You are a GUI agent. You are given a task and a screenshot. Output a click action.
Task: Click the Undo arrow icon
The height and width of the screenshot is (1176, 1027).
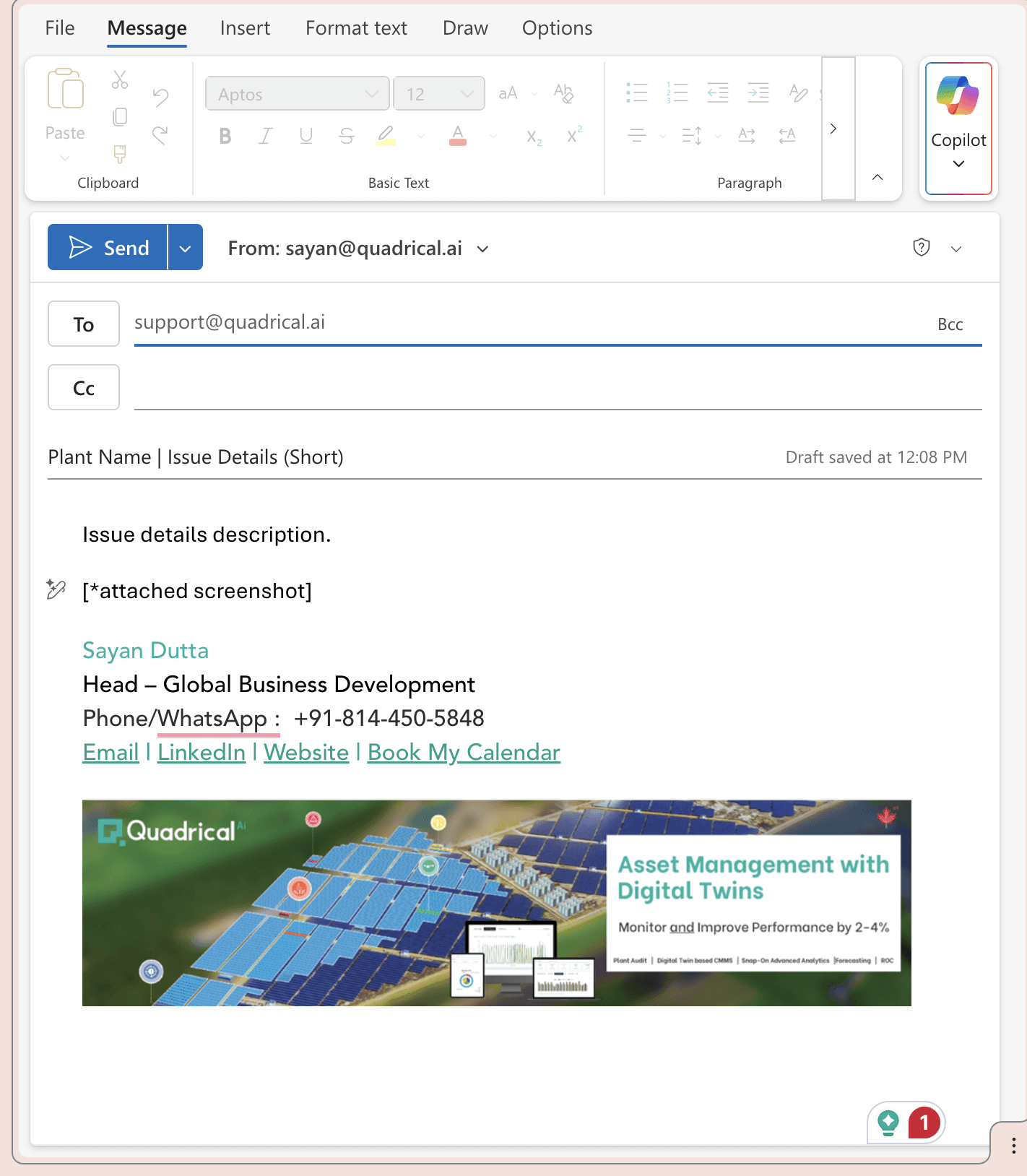(160, 97)
